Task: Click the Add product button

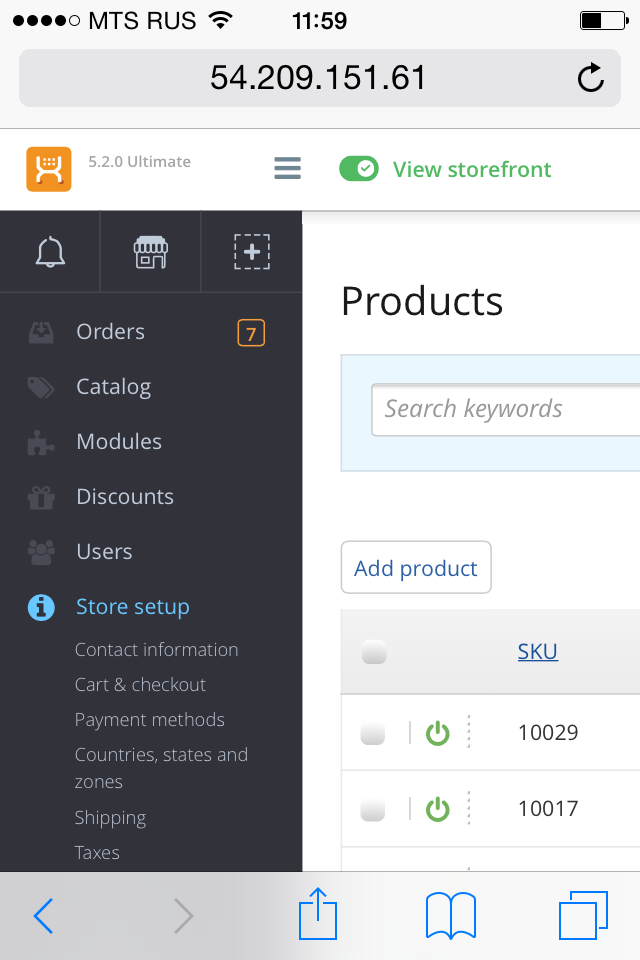Action: 416,568
